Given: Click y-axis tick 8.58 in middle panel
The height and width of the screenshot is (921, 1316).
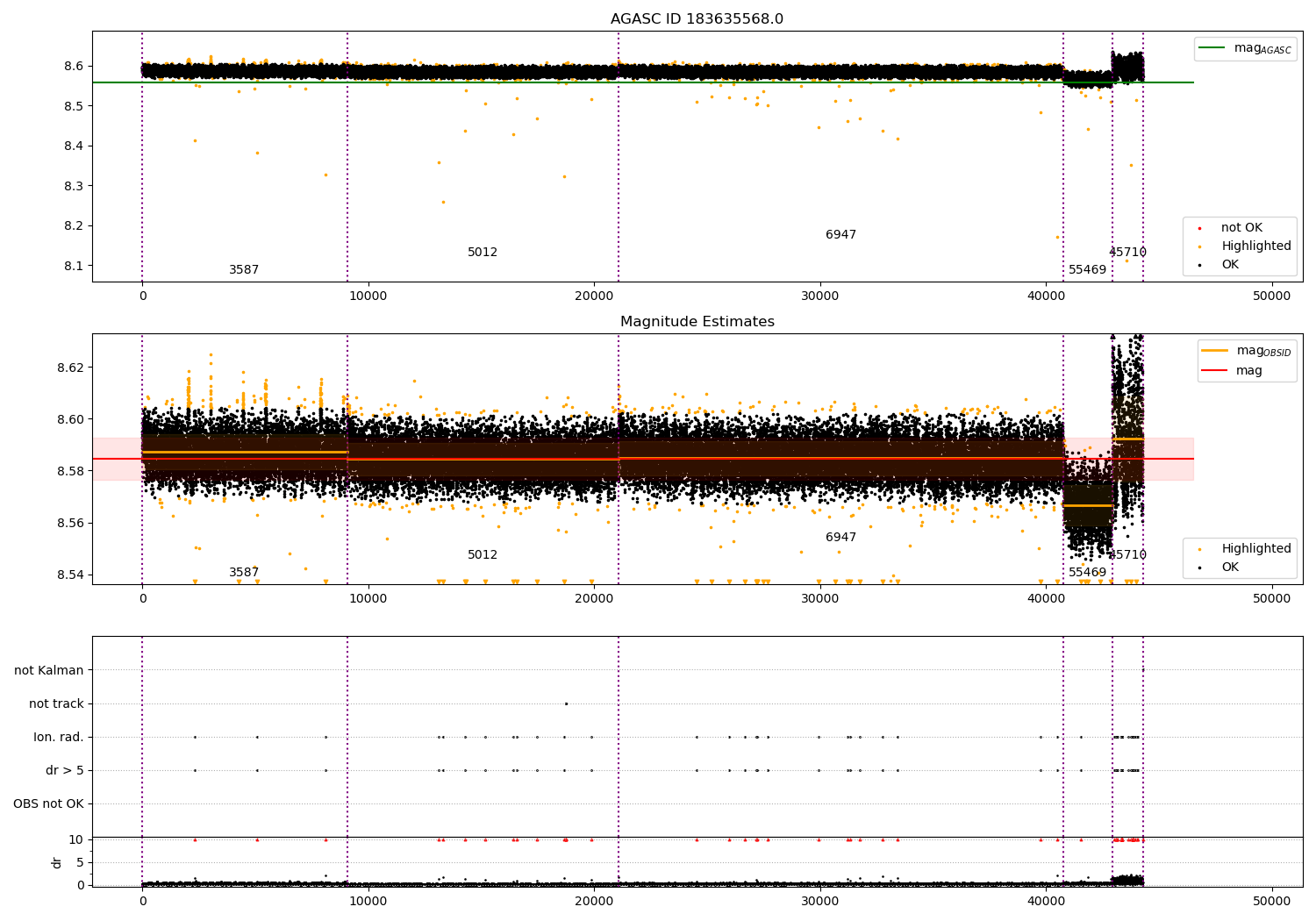Looking at the screenshot, I should coord(70,471).
